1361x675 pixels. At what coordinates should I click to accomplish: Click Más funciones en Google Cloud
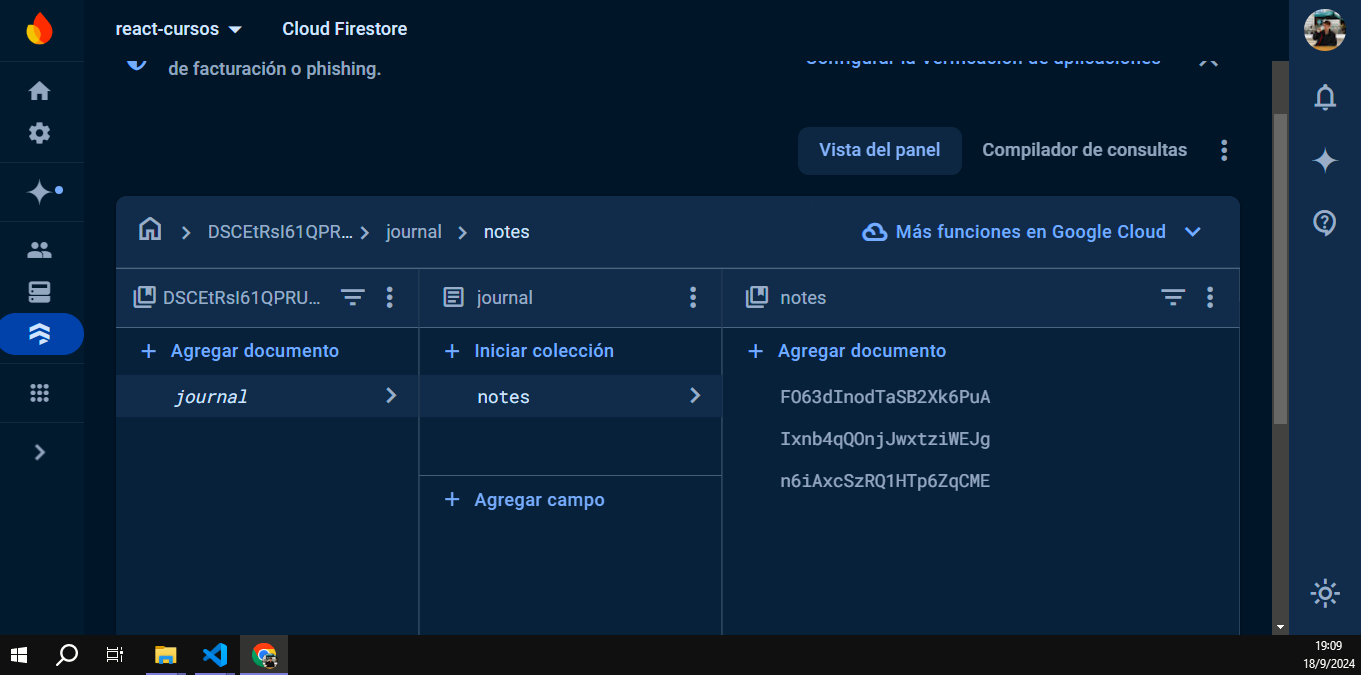pos(1031,232)
